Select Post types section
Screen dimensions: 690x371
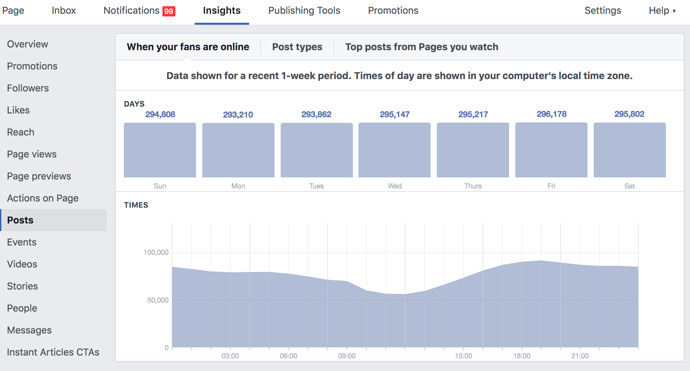click(x=297, y=47)
